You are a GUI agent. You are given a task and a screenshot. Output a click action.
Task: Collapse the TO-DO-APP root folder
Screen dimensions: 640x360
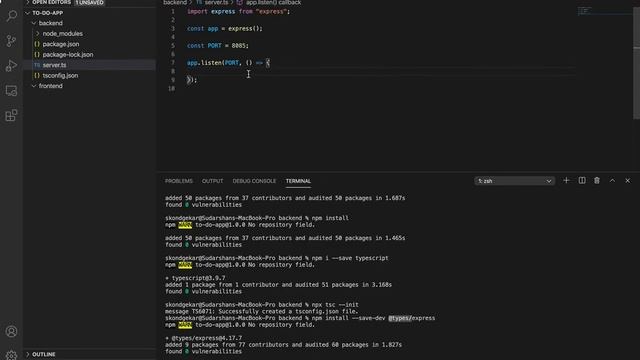tap(47, 13)
